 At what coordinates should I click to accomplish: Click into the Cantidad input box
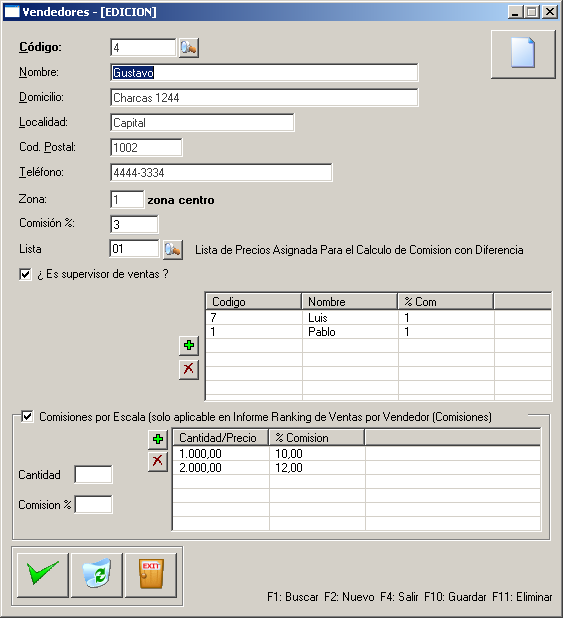pos(93,475)
